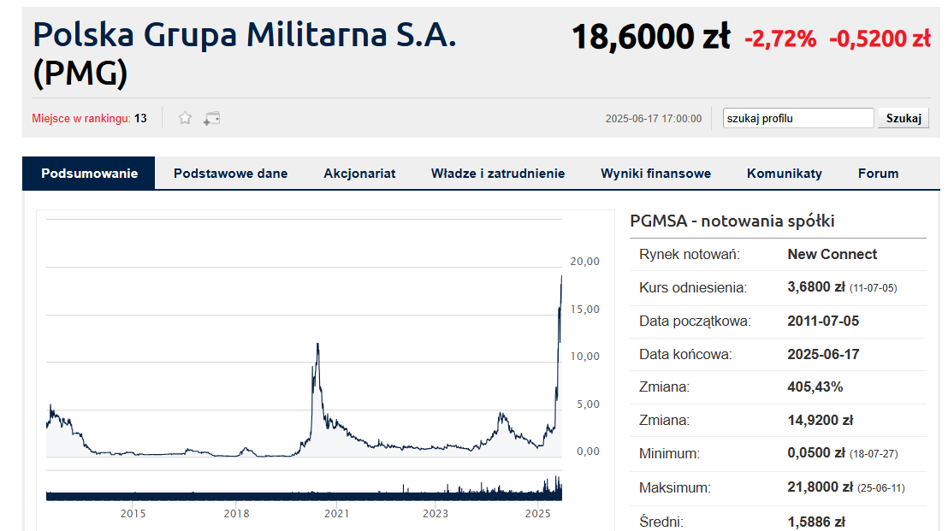The image size is (948, 531).
Task: Click the 0,00 price axis label
Action: [588, 451]
